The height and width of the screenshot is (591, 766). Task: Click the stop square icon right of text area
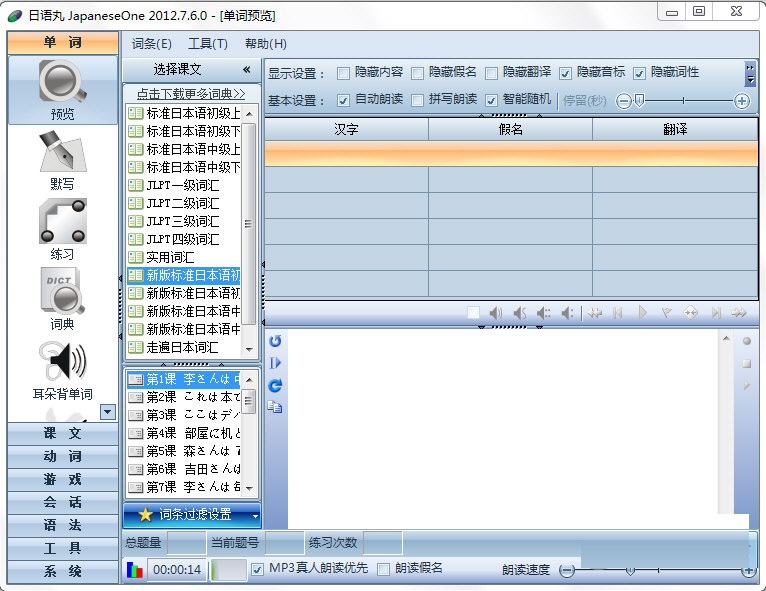(x=746, y=363)
